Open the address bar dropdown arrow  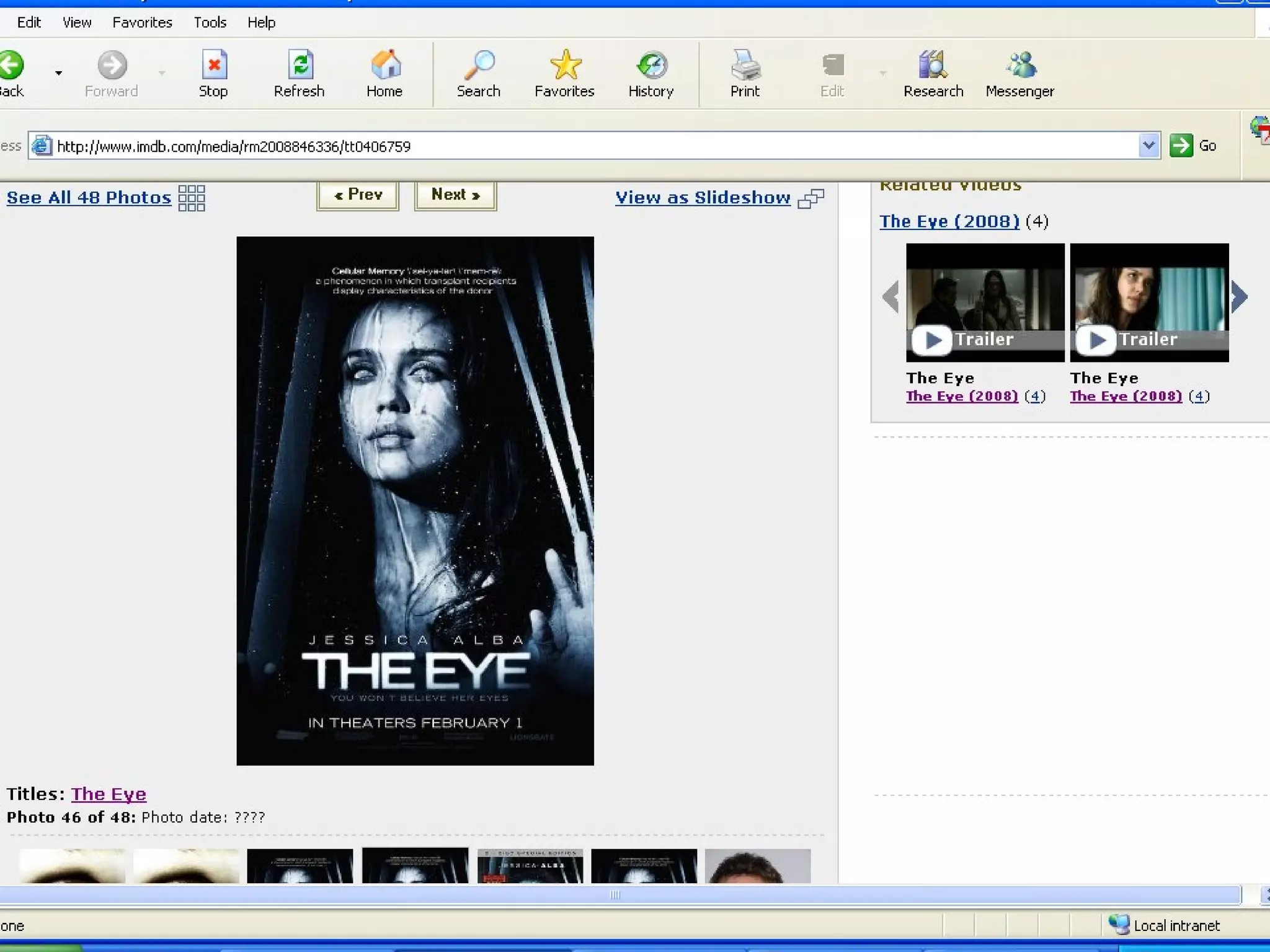tap(1148, 146)
